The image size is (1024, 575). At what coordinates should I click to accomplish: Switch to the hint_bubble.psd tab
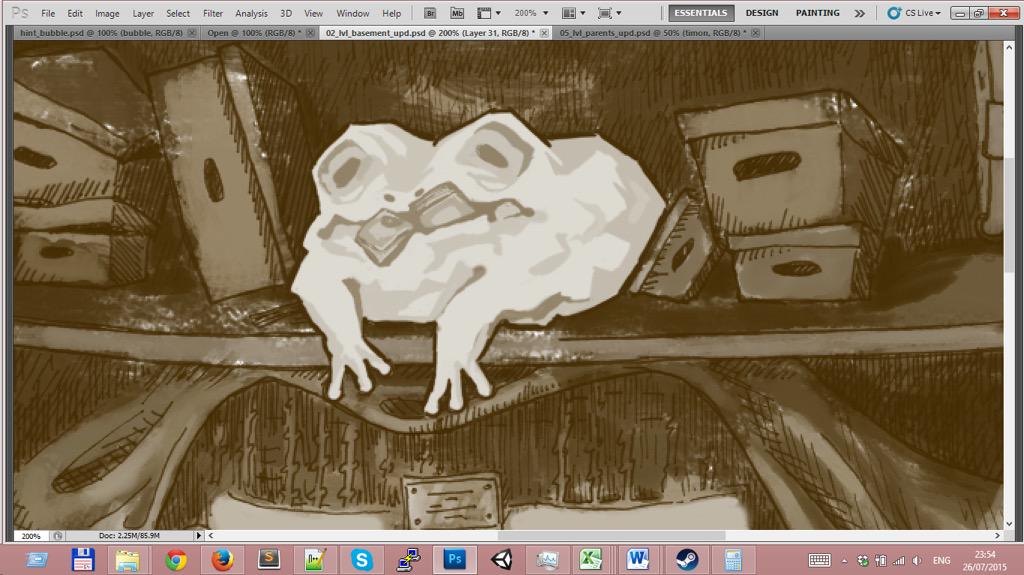pos(101,33)
